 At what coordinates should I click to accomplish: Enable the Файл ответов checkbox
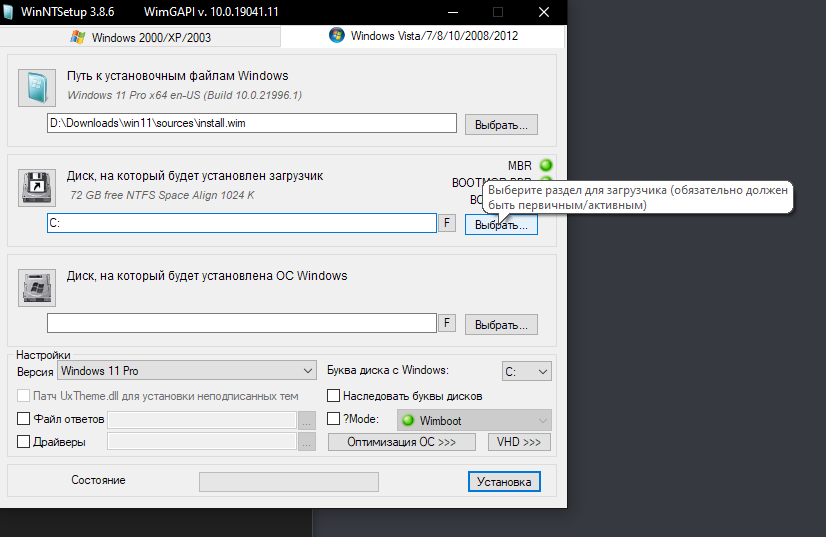tap(23, 418)
